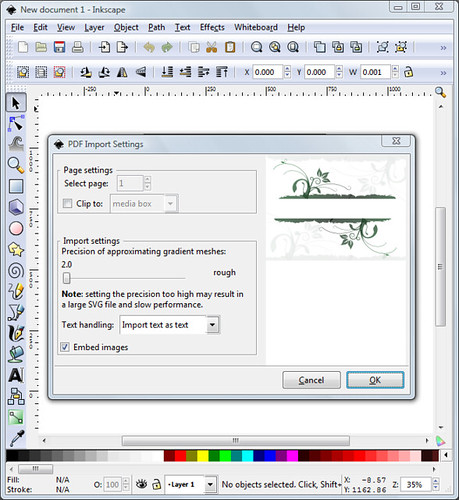The width and height of the screenshot is (459, 500).
Task: Flip selection horizontally icon
Action: pos(122,72)
